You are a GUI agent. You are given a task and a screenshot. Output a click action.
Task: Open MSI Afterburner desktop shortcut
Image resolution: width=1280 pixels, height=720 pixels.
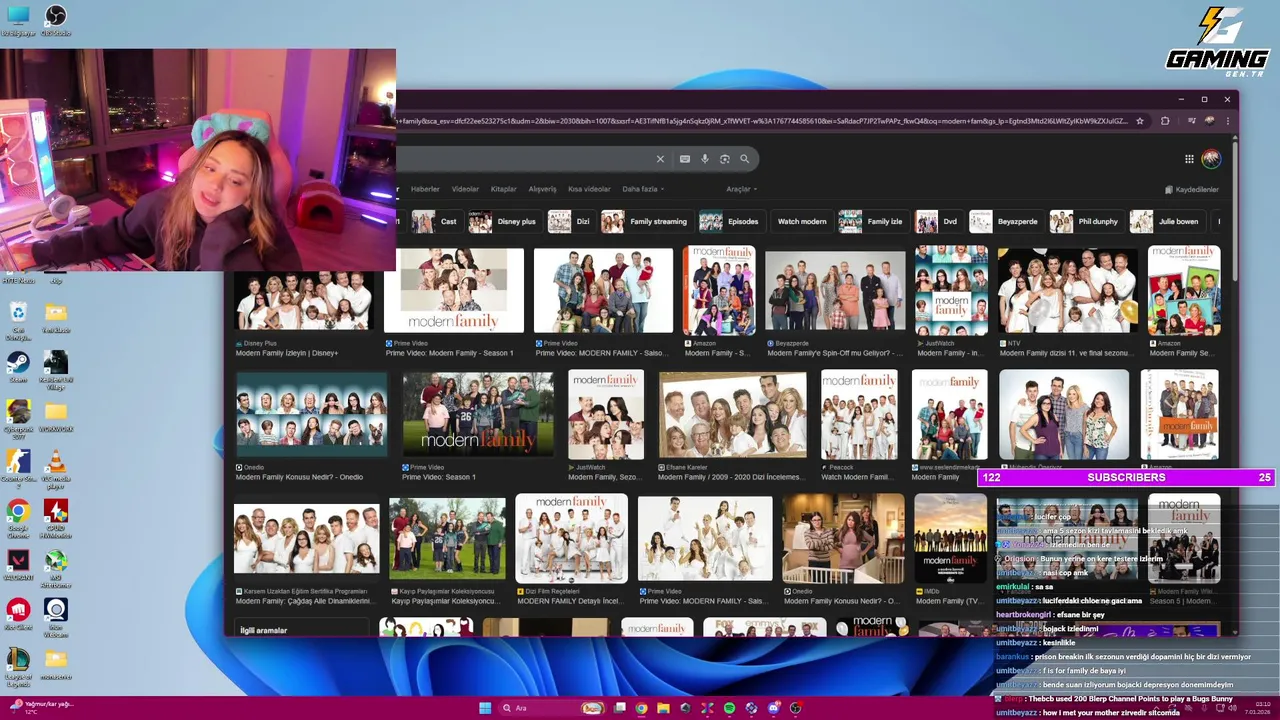(x=56, y=566)
